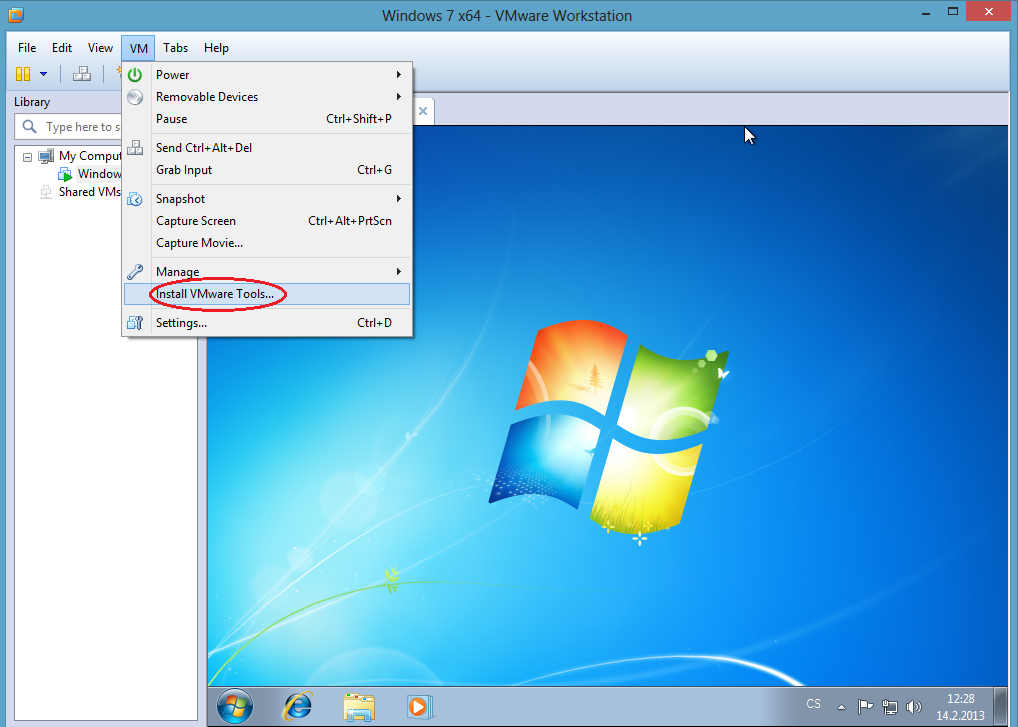Click the Snapshot icon in the VM menu
Screen dimensions: 1018x727
pos(134,198)
